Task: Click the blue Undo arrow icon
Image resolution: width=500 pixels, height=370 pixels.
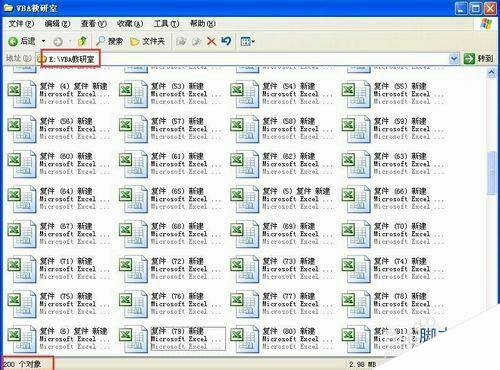Action: point(226,41)
